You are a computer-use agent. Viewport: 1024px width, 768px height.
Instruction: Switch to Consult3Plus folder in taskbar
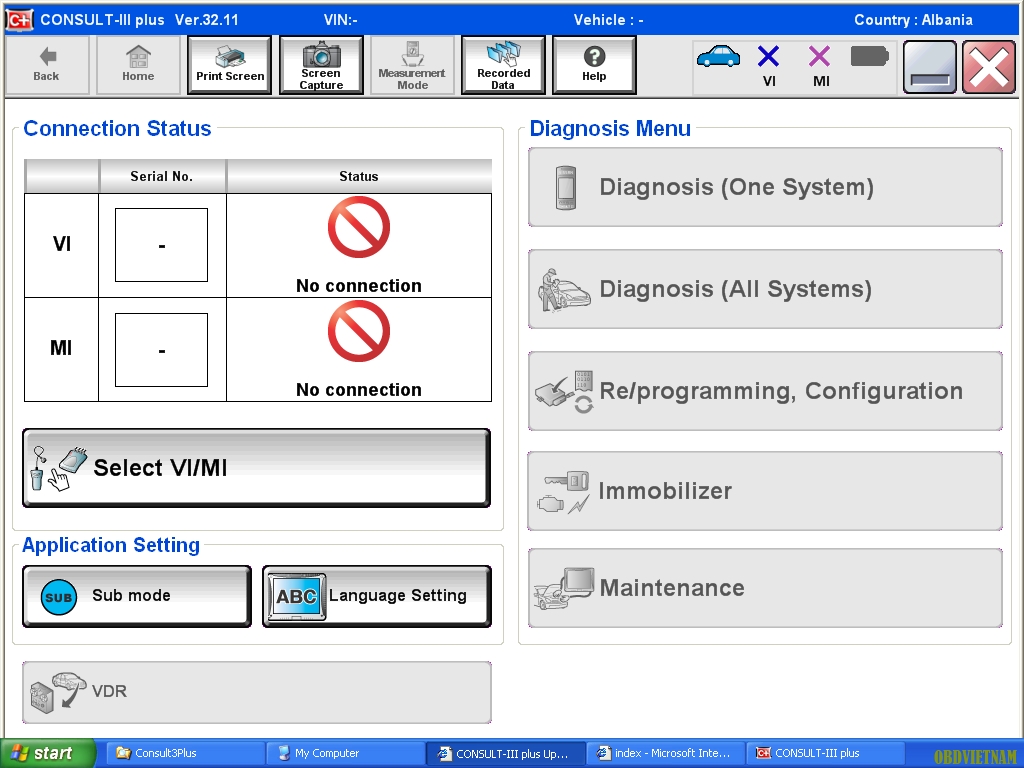click(x=185, y=753)
